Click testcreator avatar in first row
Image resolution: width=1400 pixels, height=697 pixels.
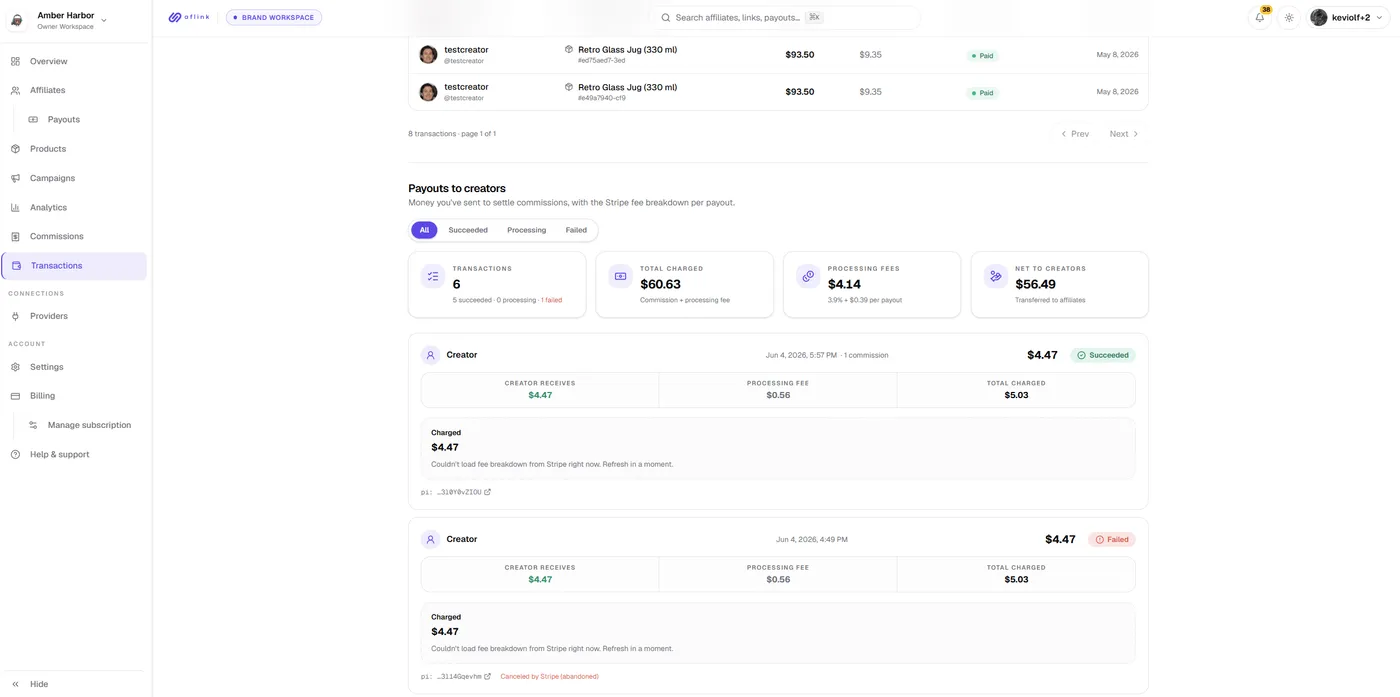tap(428, 54)
